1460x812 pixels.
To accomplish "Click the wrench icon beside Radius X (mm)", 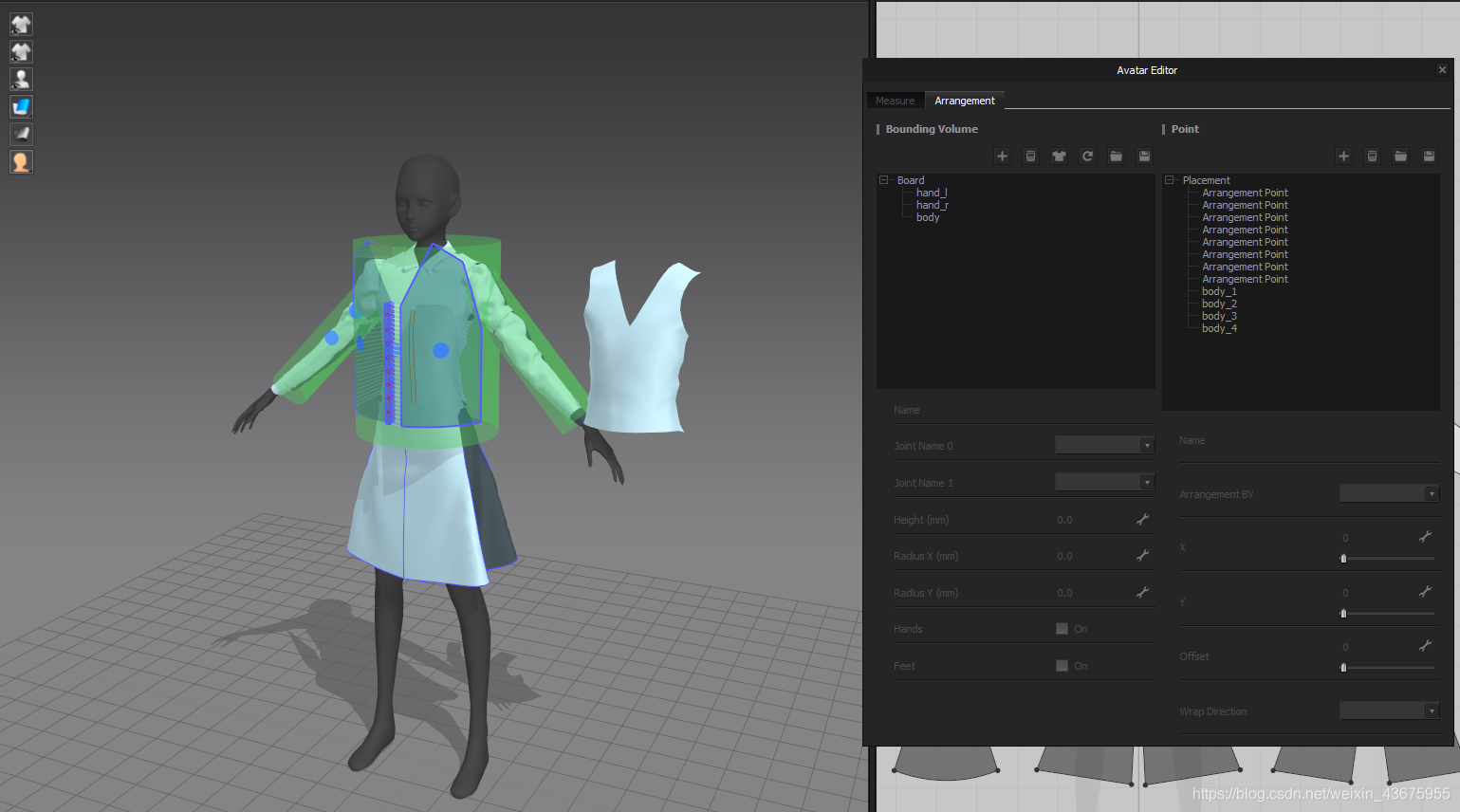I will [1142, 555].
